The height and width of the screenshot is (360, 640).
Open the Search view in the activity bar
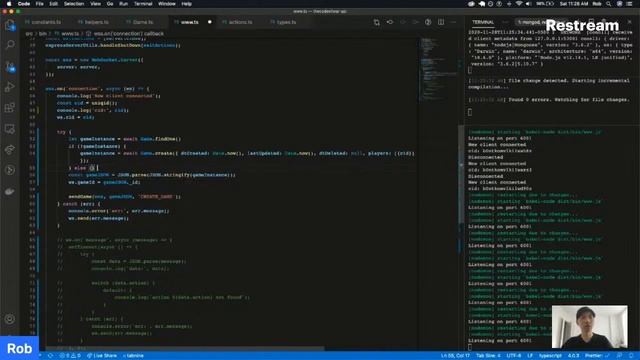pyautogui.click(x=10, y=44)
